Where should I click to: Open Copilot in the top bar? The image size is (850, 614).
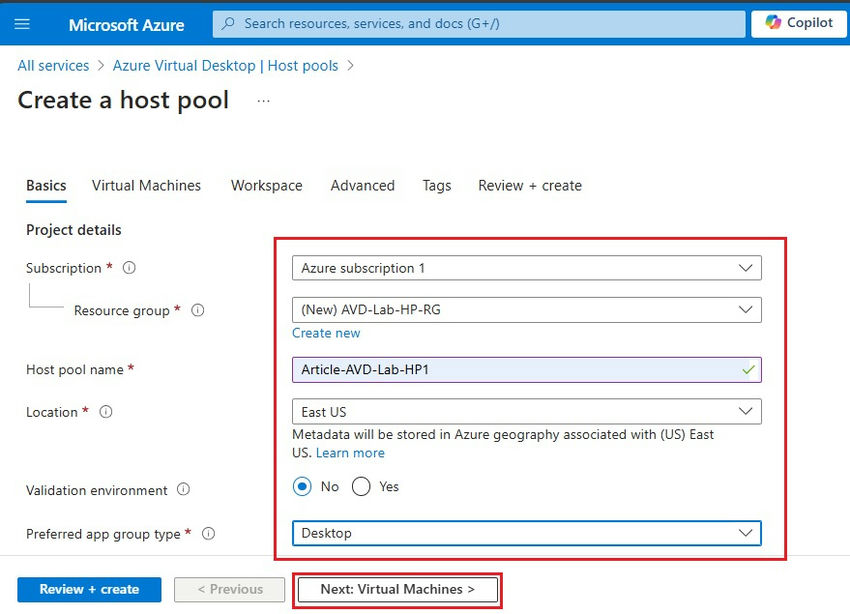(x=797, y=23)
